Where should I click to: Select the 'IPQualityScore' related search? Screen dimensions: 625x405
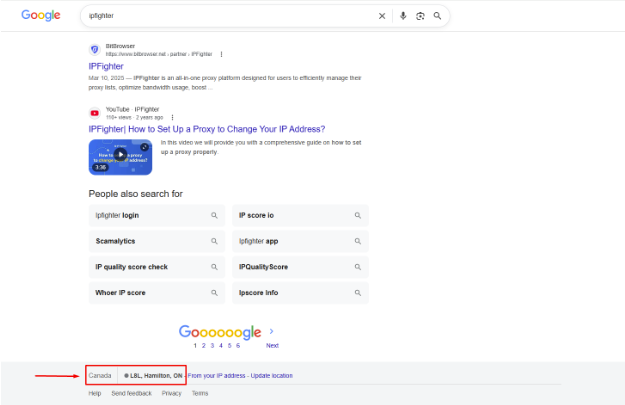click(301, 267)
